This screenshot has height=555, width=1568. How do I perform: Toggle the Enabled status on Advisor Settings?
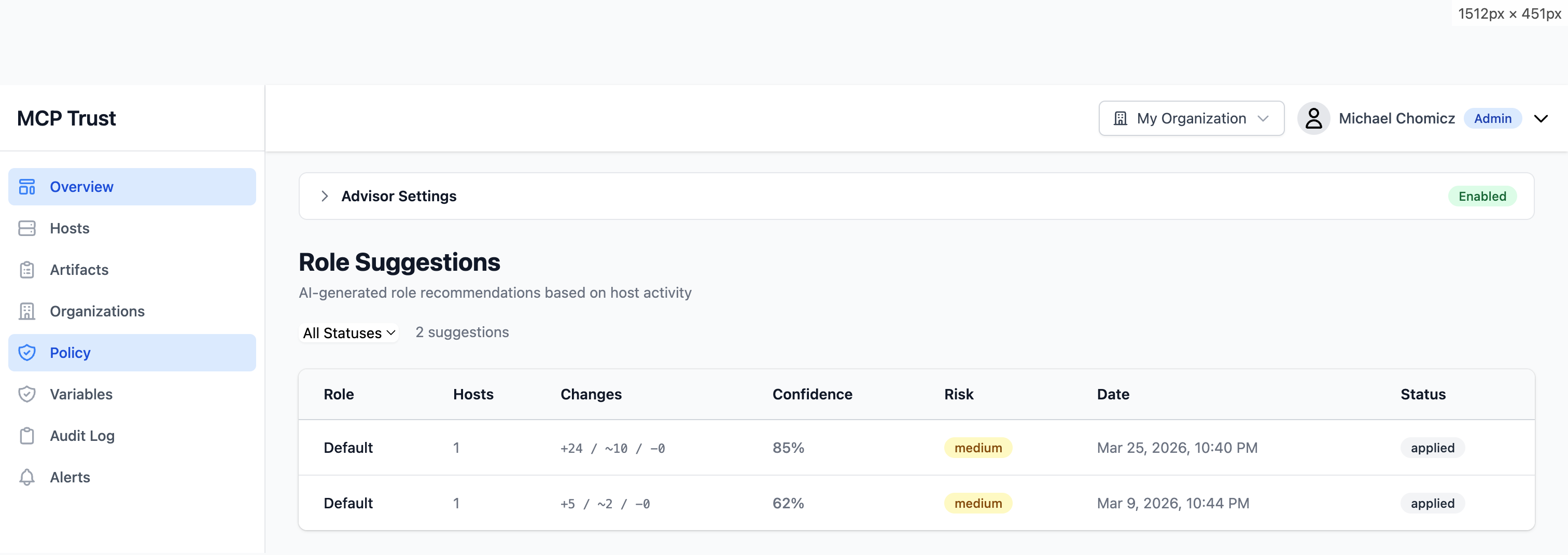click(x=1483, y=196)
